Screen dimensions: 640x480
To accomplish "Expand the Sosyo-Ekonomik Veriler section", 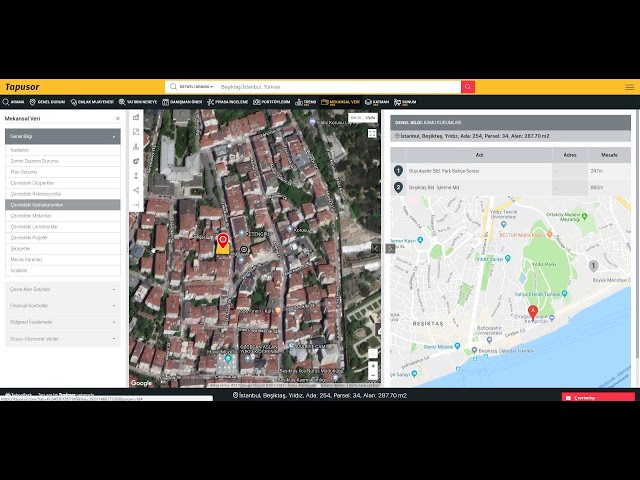I will pos(62,339).
